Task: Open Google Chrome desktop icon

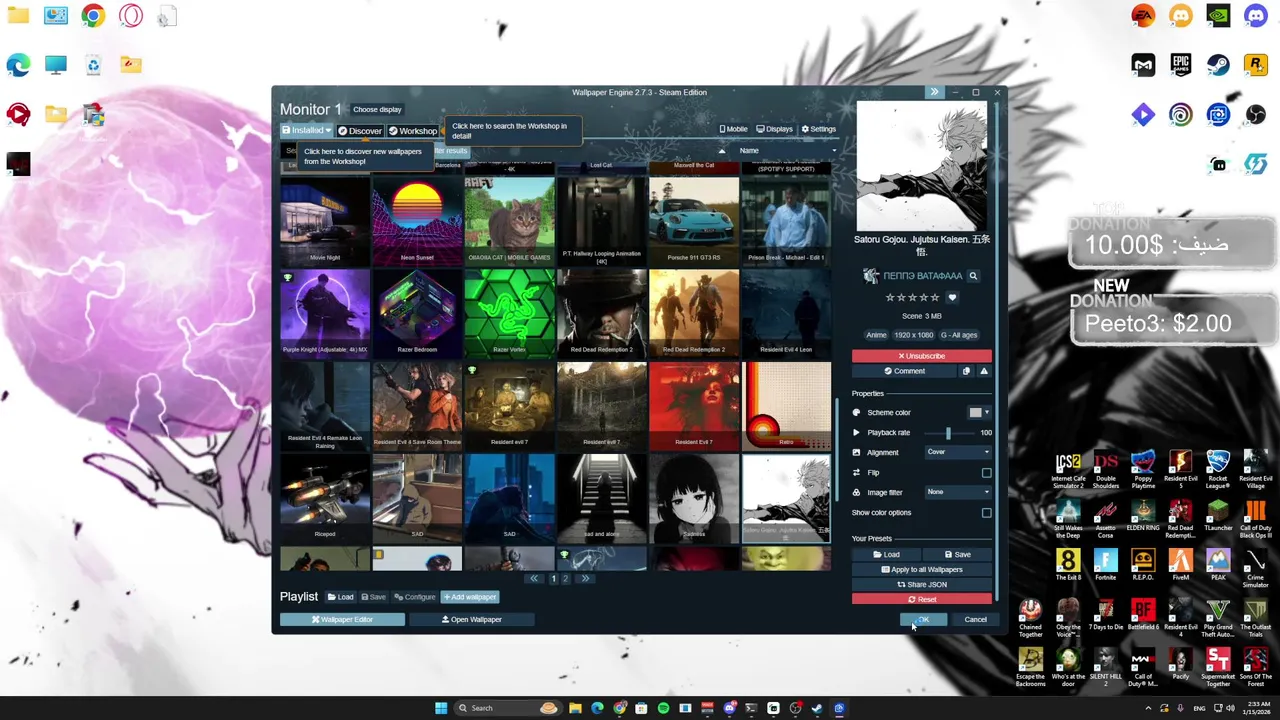Action: click(x=93, y=16)
